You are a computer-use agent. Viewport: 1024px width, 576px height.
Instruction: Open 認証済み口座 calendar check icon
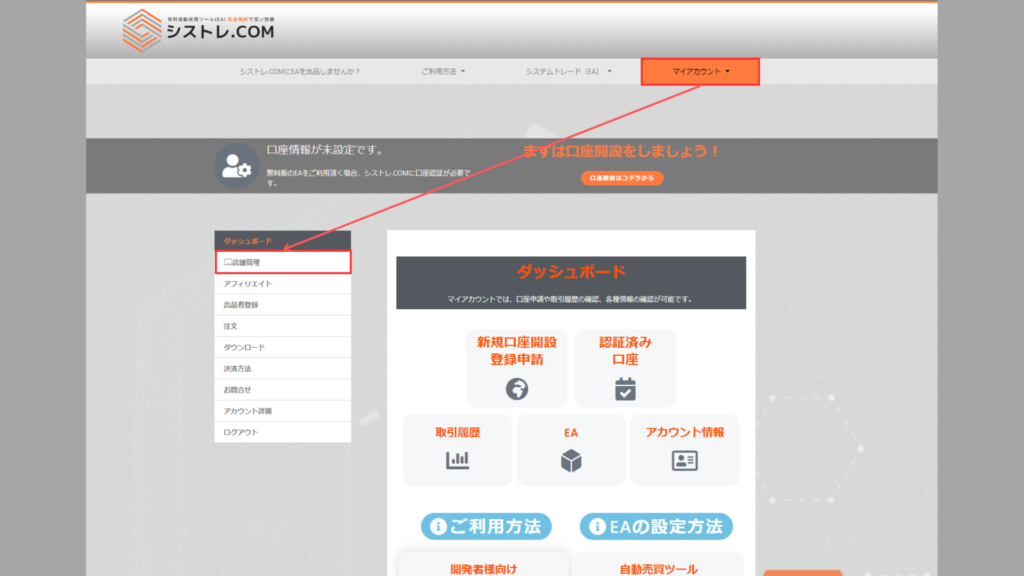625,388
